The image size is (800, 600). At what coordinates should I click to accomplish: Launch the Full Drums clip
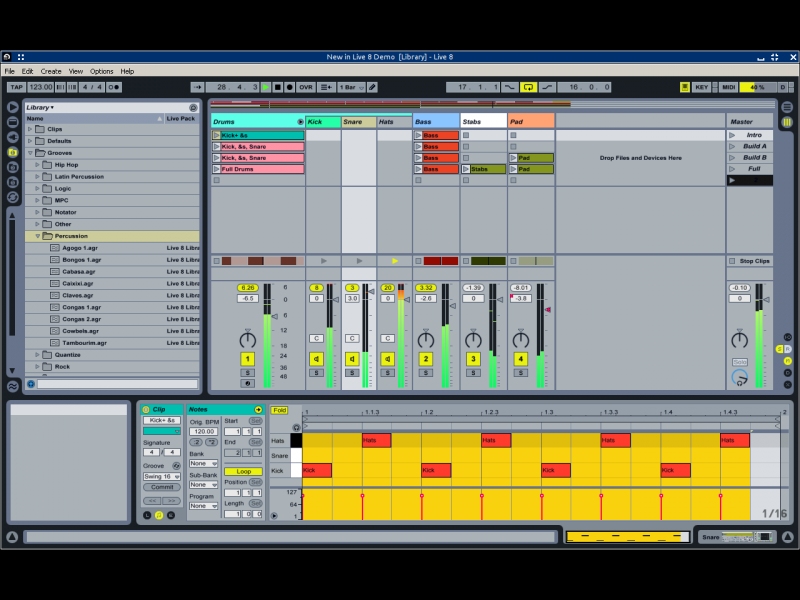coord(217,169)
